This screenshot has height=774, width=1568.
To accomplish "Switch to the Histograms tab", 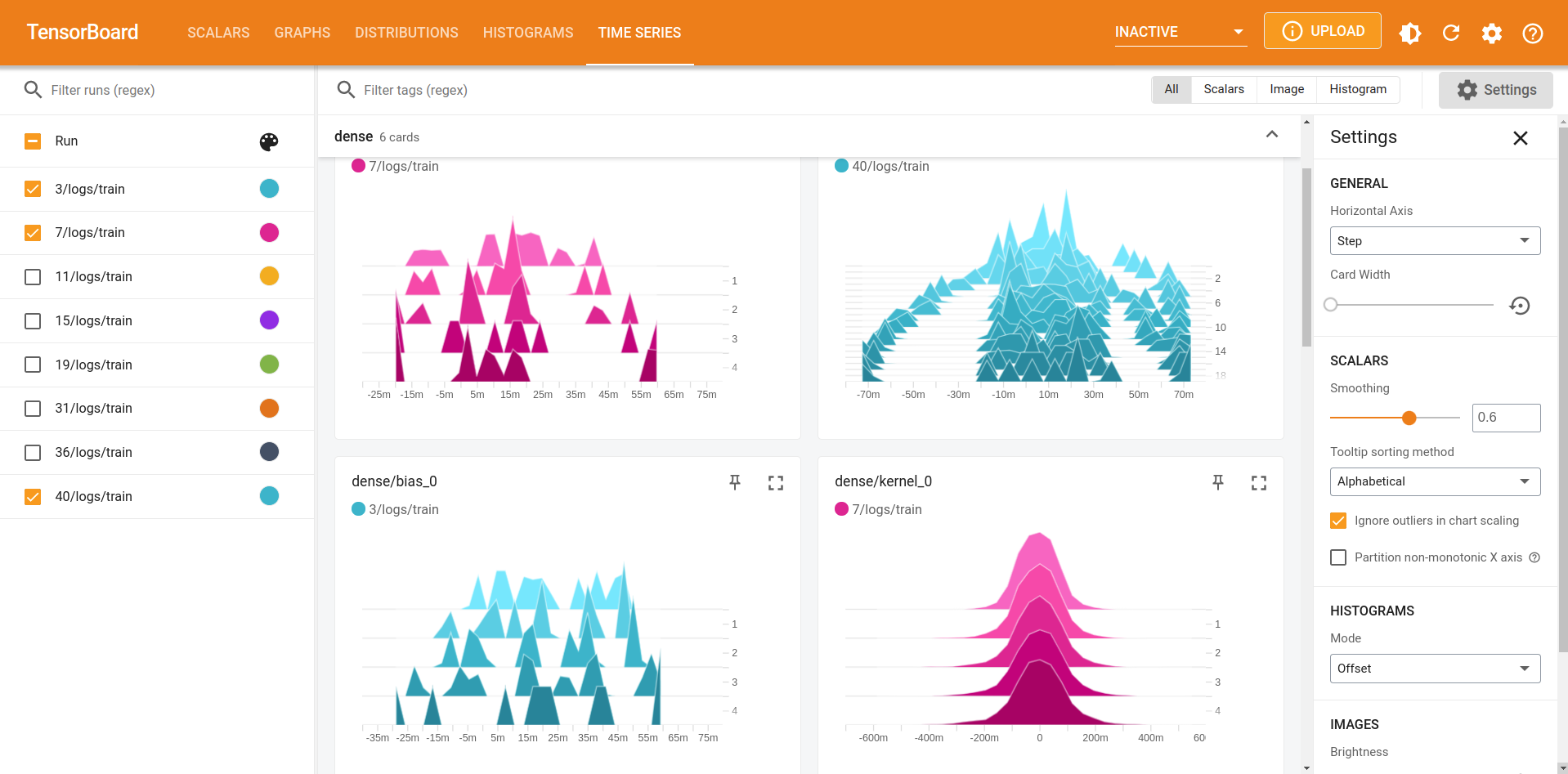I will (528, 33).
